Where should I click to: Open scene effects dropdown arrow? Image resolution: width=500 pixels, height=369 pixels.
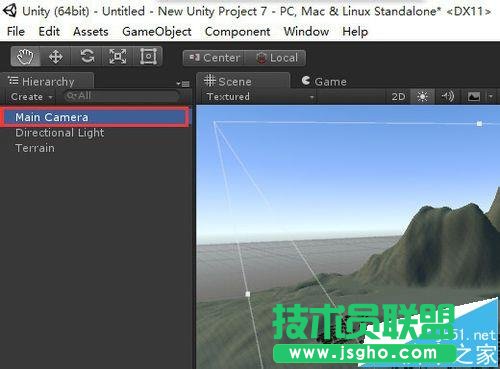click(x=491, y=97)
